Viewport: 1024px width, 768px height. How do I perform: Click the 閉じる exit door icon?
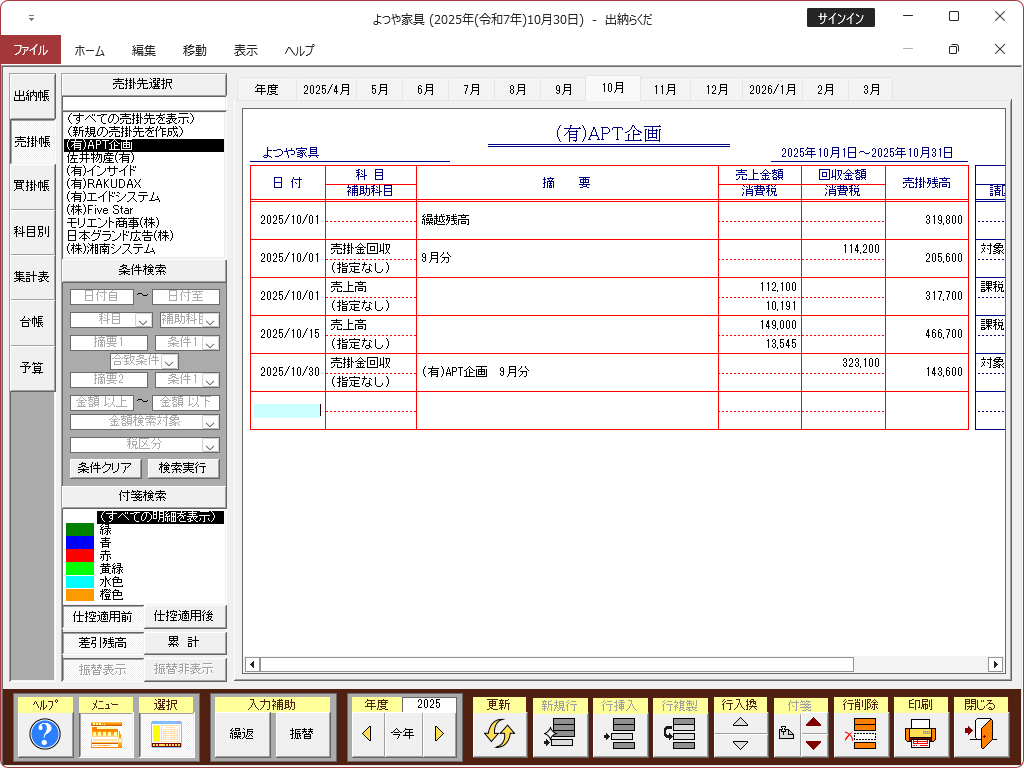coord(980,735)
